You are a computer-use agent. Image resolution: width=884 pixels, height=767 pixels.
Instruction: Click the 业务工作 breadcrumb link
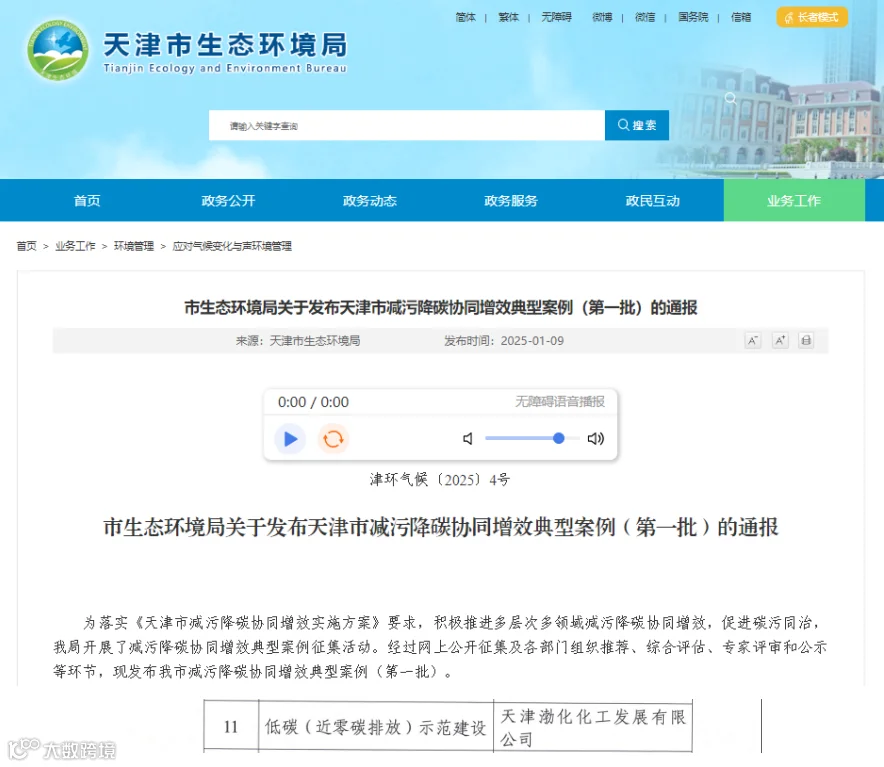75,246
